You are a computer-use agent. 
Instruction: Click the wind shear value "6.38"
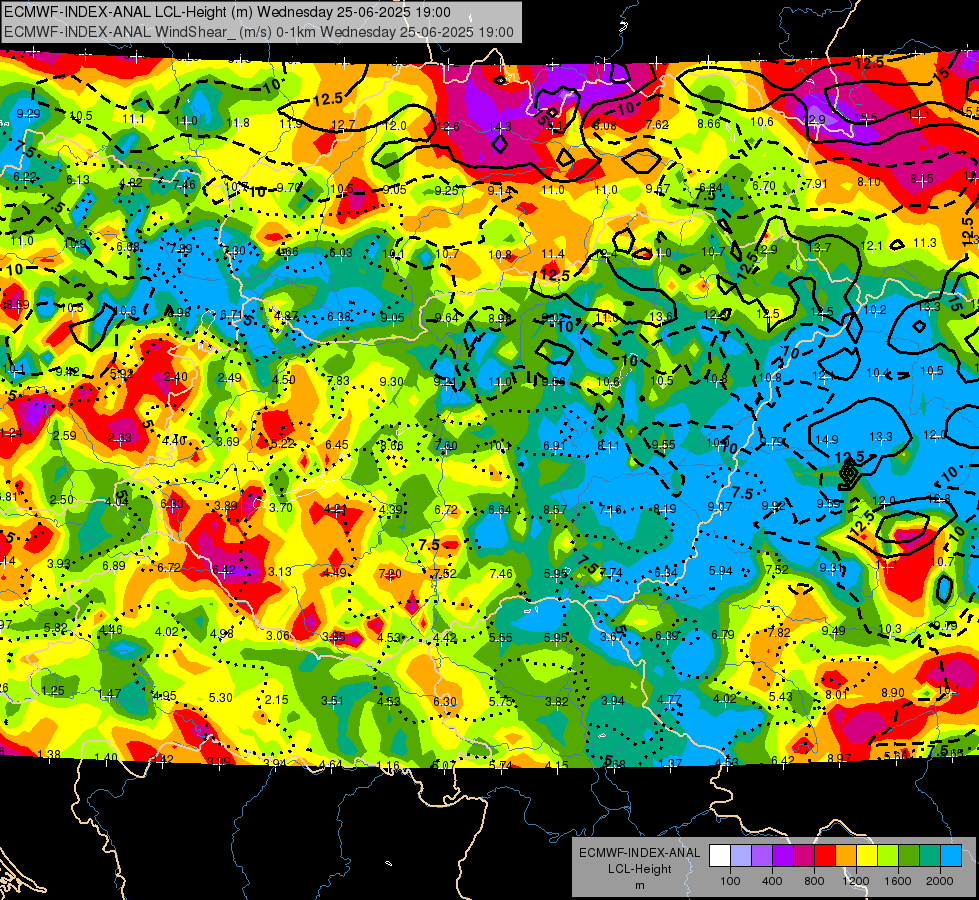(339, 317)
